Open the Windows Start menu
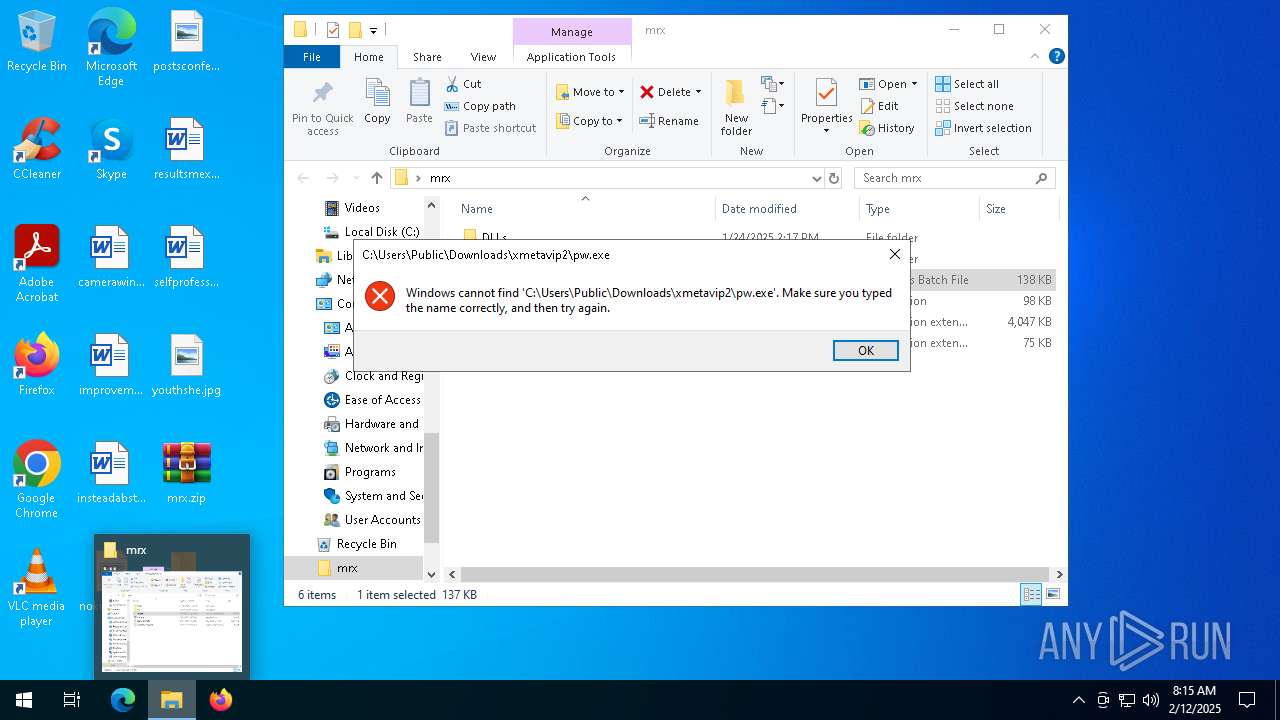This screenshot has height=720, width=1280. 24,700
